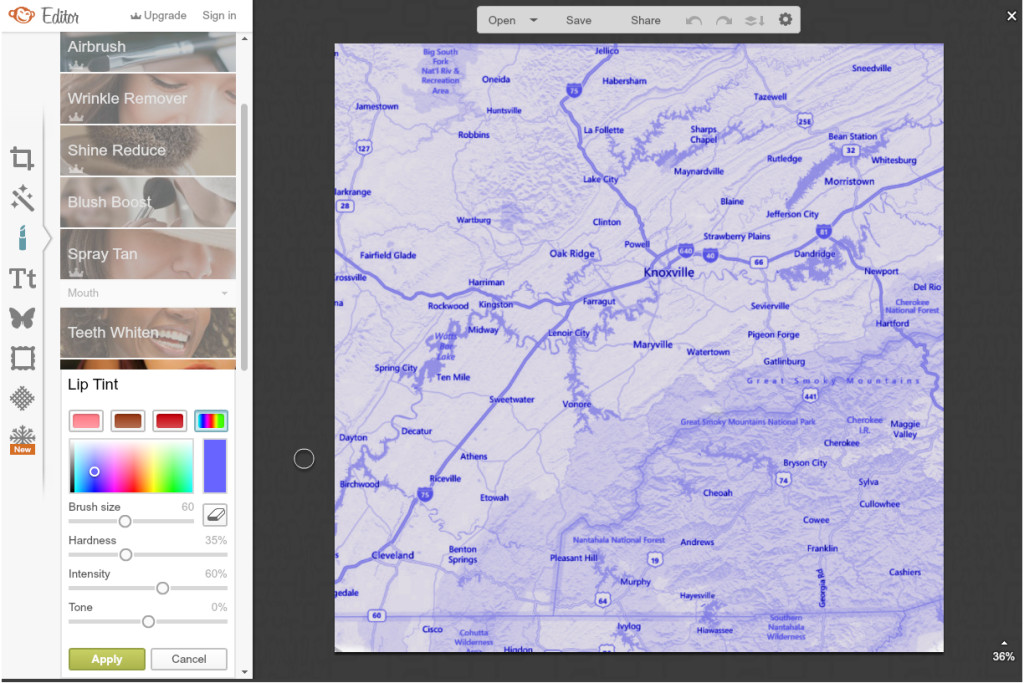Click the panel scroll up arrow

pos(244,39)
